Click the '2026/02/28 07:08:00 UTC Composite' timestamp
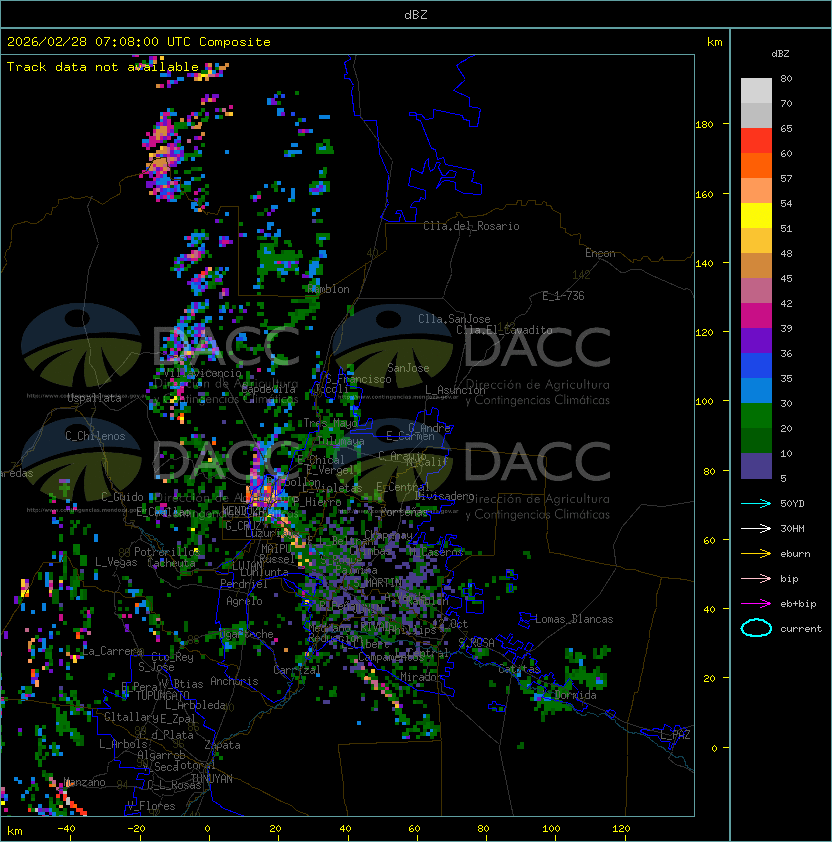 (139, 42)
